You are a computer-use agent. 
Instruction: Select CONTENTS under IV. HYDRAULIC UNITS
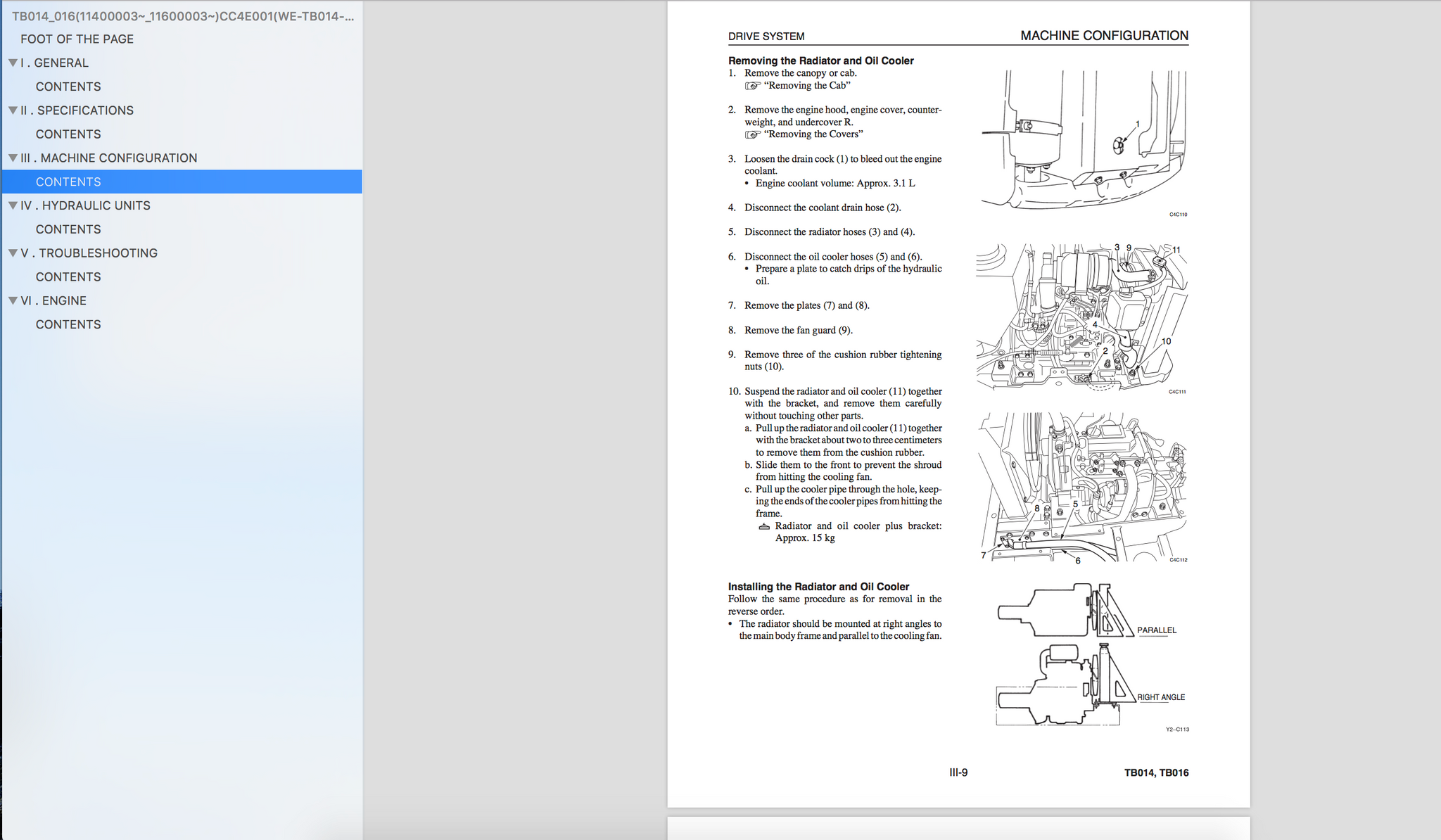68,229
